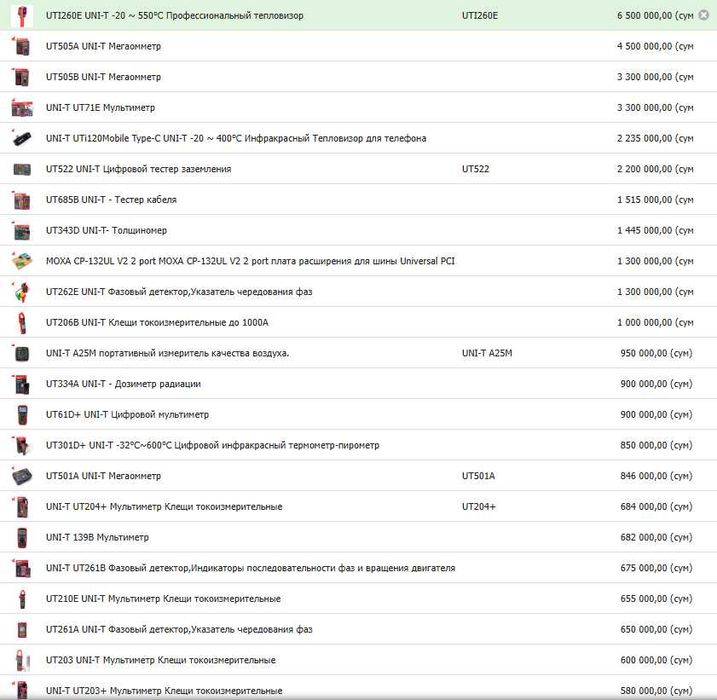717x700 pixels.
Task: Select the UT210E Мультиметр Клещи product name
Action: 163,599
